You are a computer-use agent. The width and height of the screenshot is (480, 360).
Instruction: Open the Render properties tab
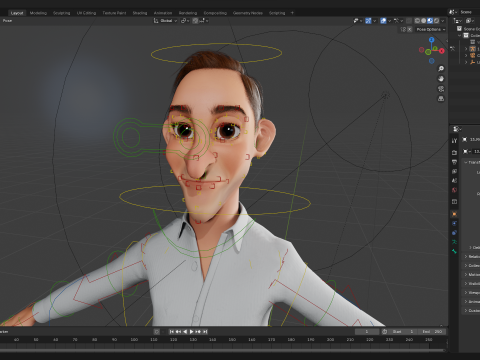point(454,152)
